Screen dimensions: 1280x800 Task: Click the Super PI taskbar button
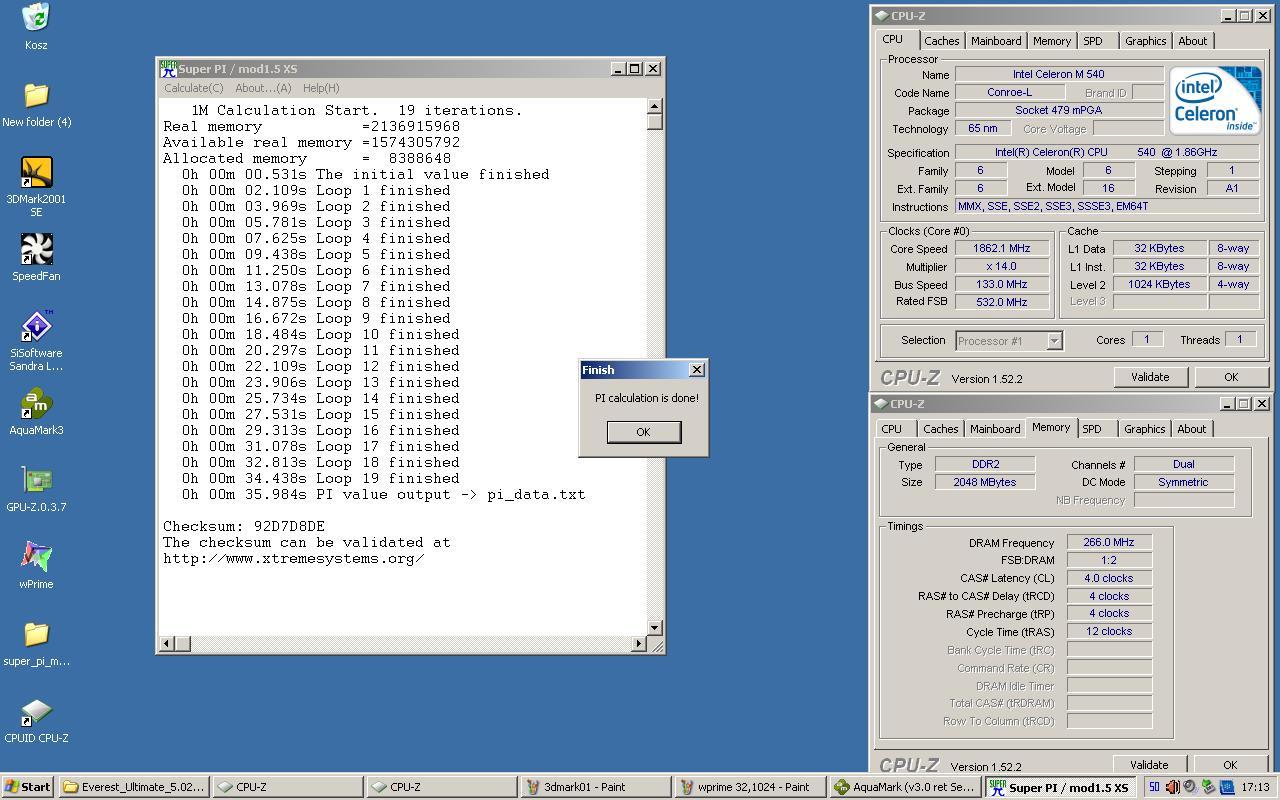(1060, 787)
